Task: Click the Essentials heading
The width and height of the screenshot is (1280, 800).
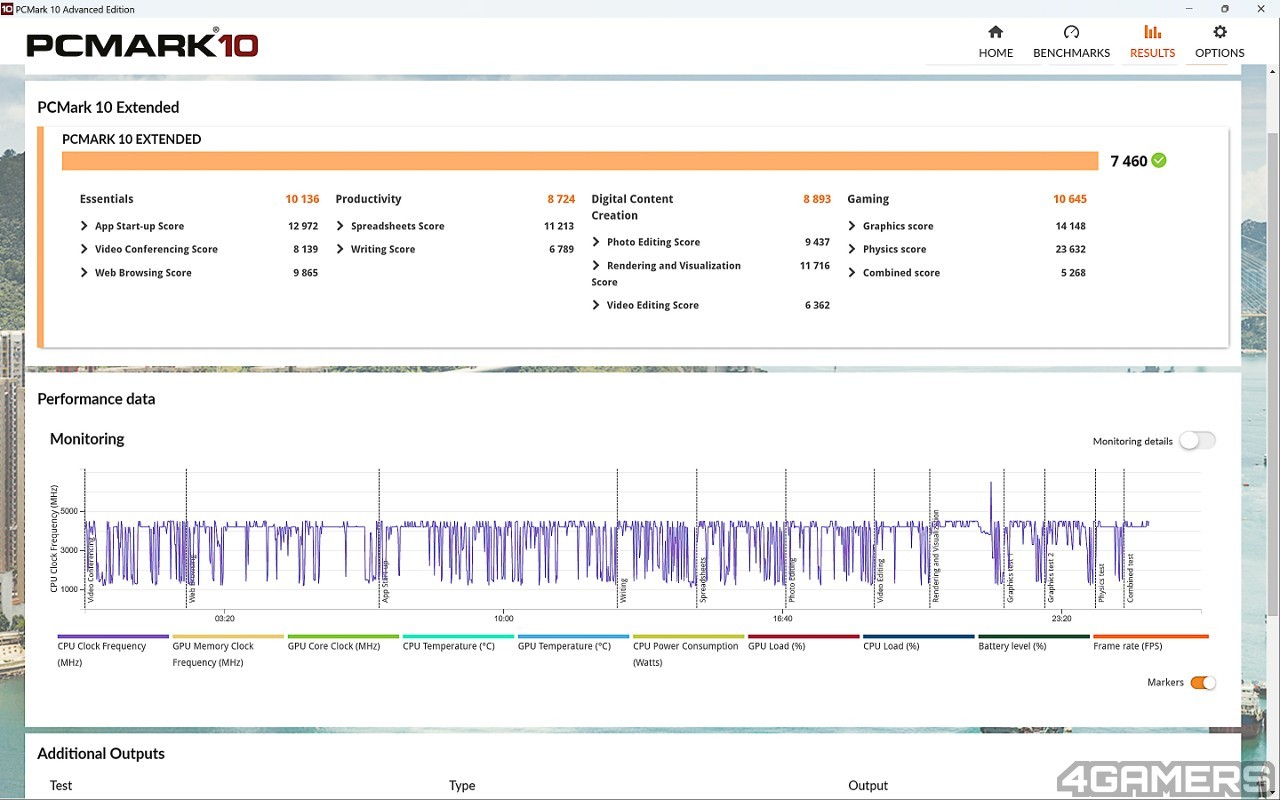Action: click(x=106, y=199)
